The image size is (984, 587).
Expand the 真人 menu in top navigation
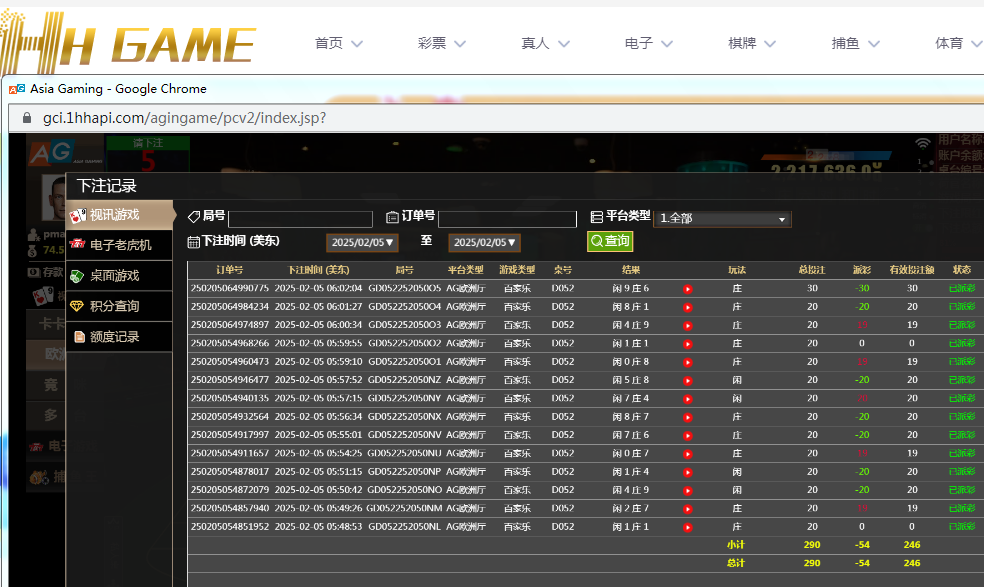546,43
